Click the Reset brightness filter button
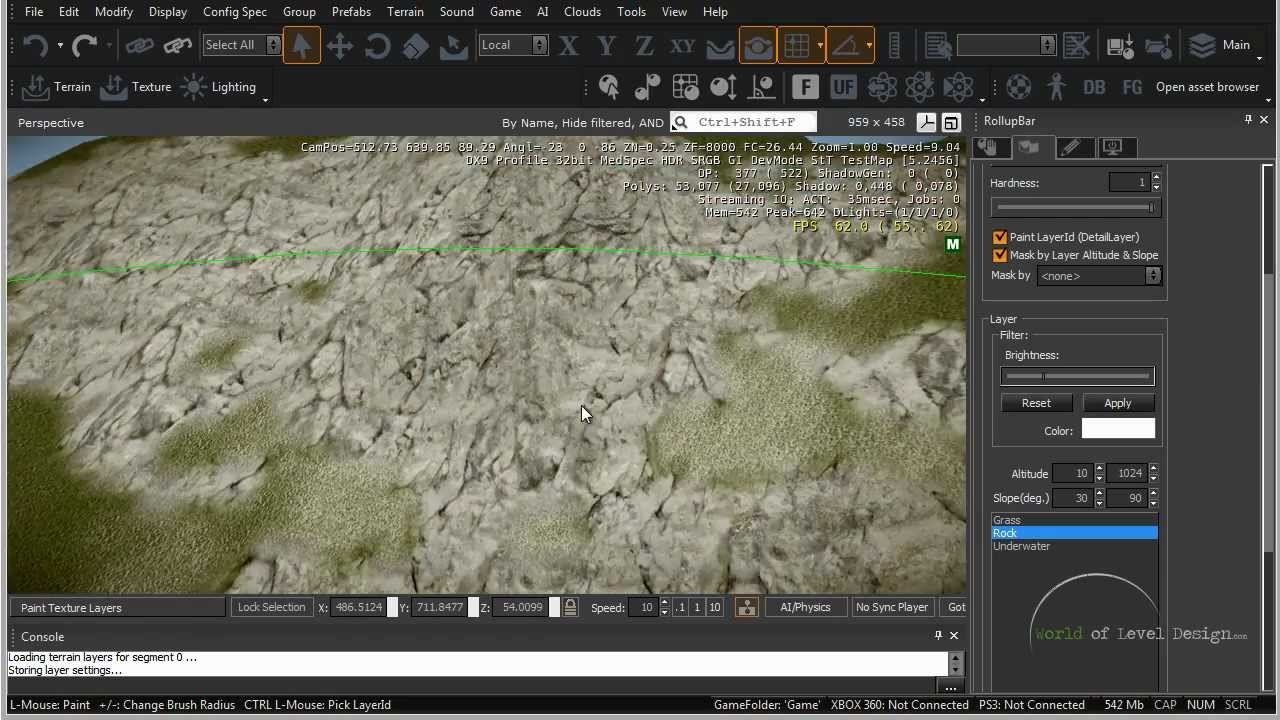 [x=1036, y=403]
